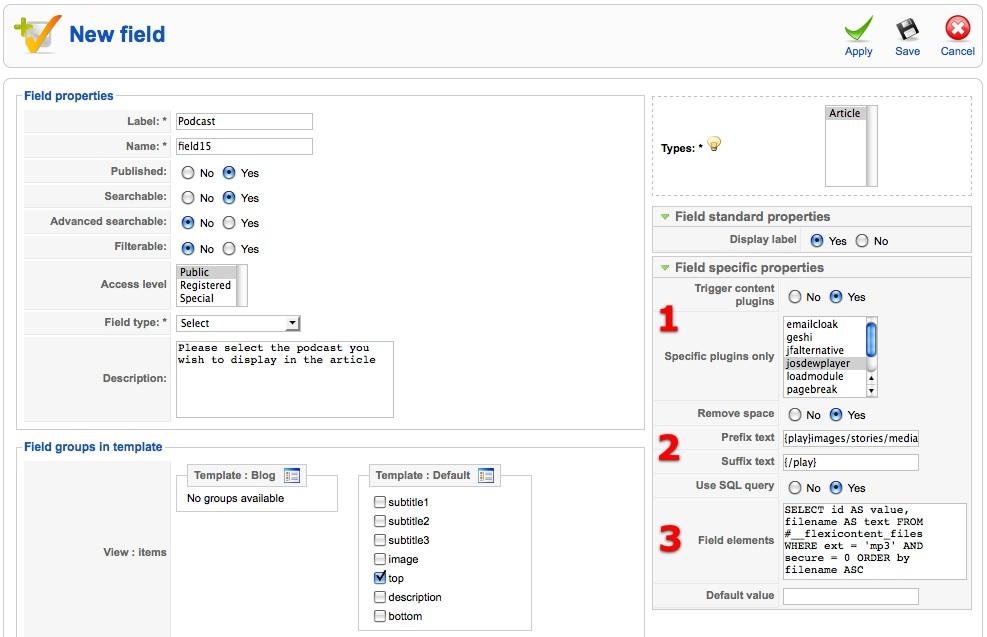Open the layout icon next to Template : Default
Screen dimensions: 987x637
coord(486,475)
